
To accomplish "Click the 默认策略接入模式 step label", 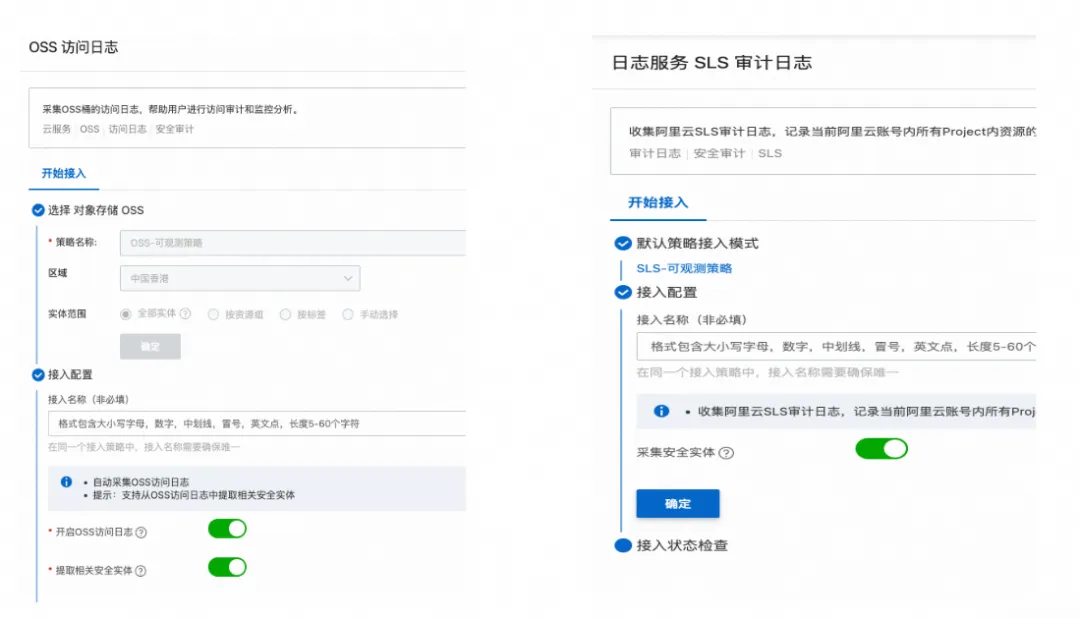I will pyautogui.click(x=697, y=243).
